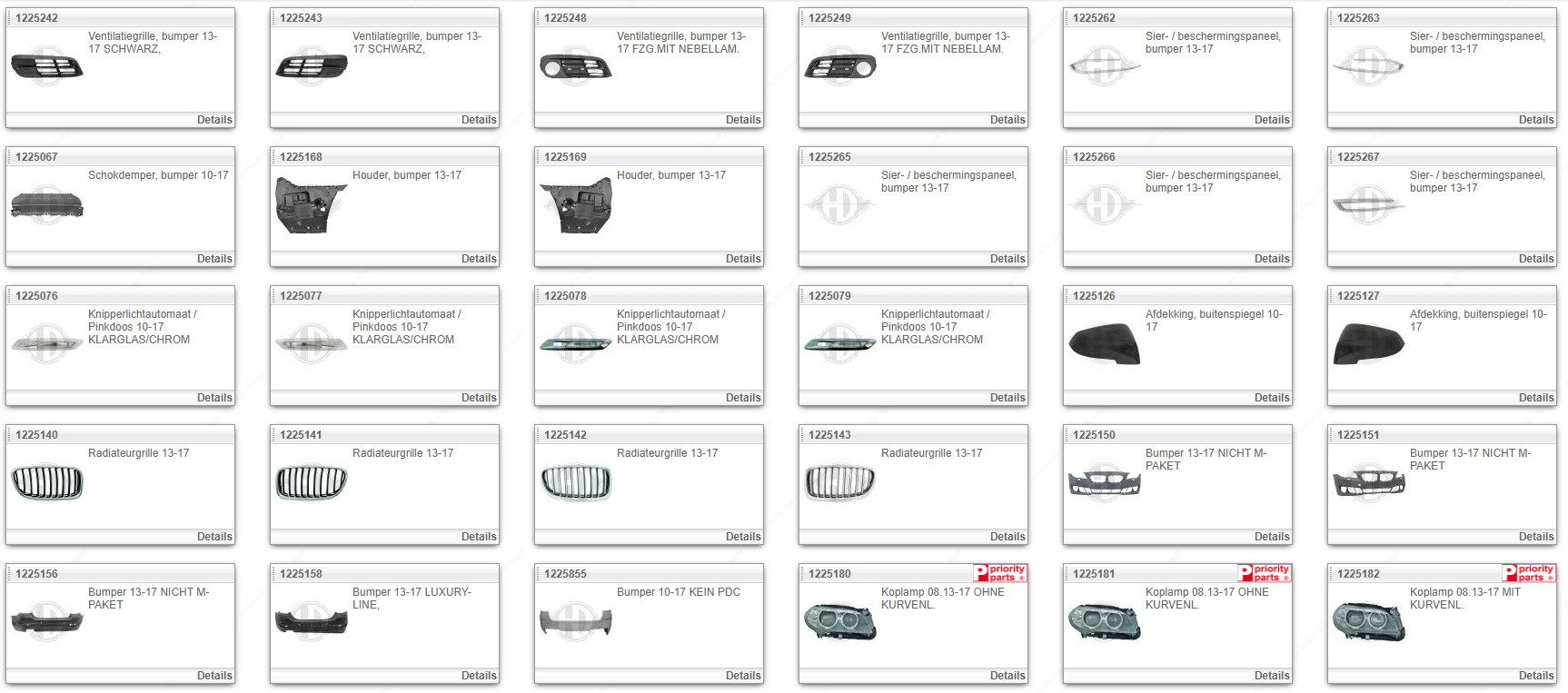The image size is (1568, 693).
Task: Open Details for Bumper 1225150
Action: (x=1272, y=537)
